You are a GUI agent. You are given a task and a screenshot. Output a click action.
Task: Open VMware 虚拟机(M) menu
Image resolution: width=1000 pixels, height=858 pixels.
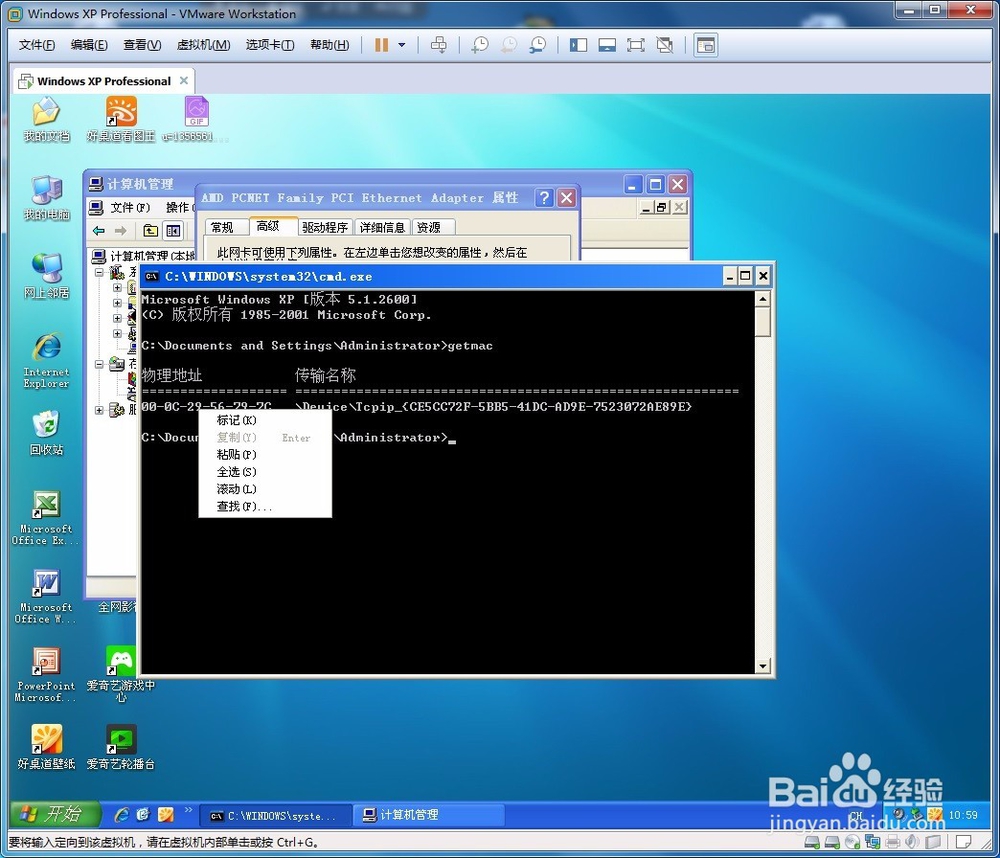(203, 45)
